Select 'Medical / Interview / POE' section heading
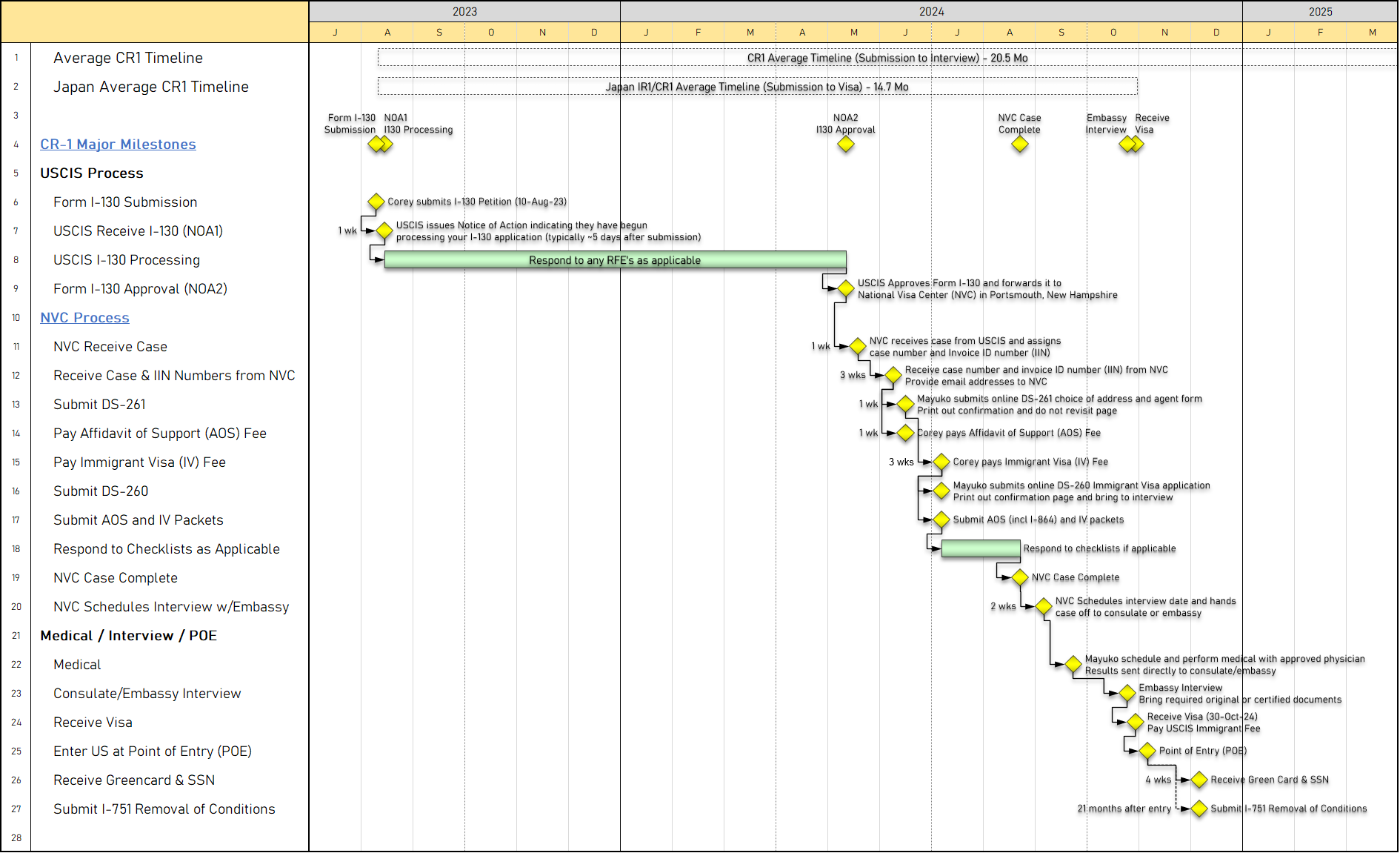 129,636
